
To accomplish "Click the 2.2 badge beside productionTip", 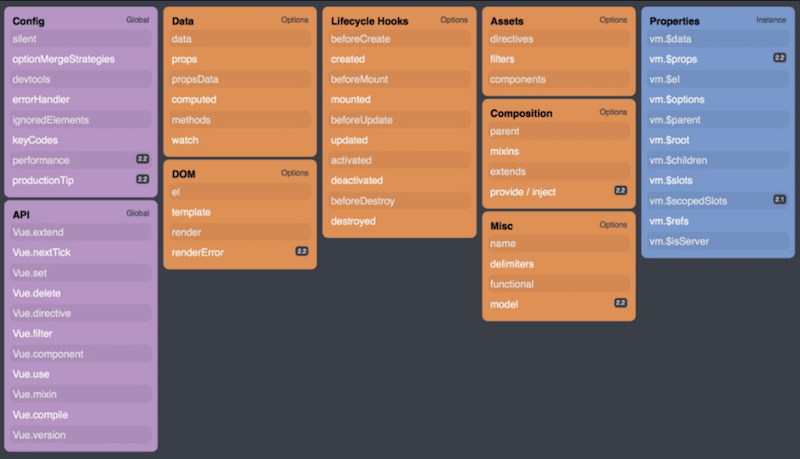I will pyautogui.click(x=143, y=179).
